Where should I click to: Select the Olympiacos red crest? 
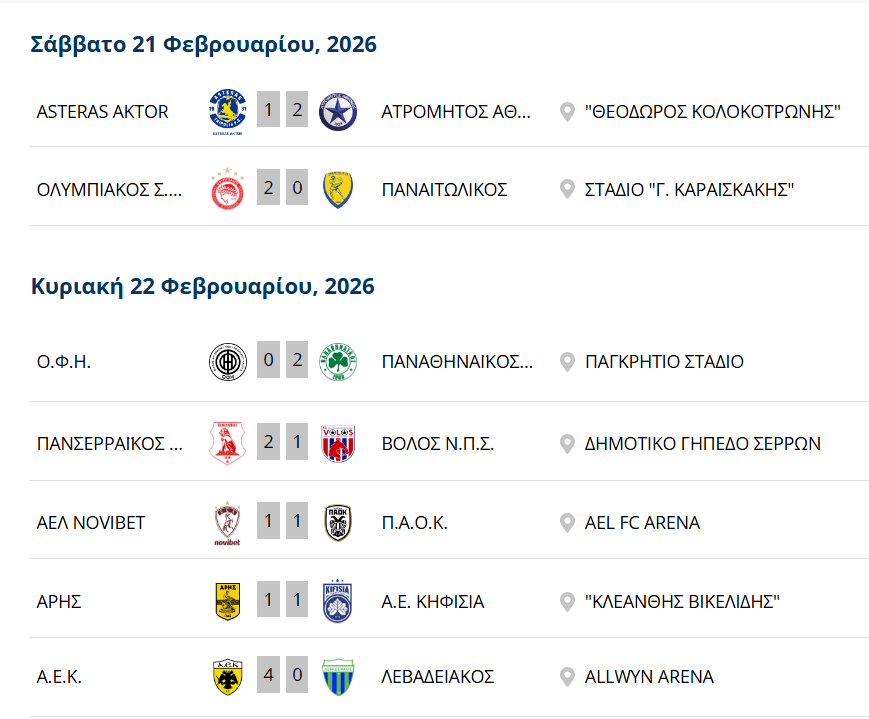227,189
